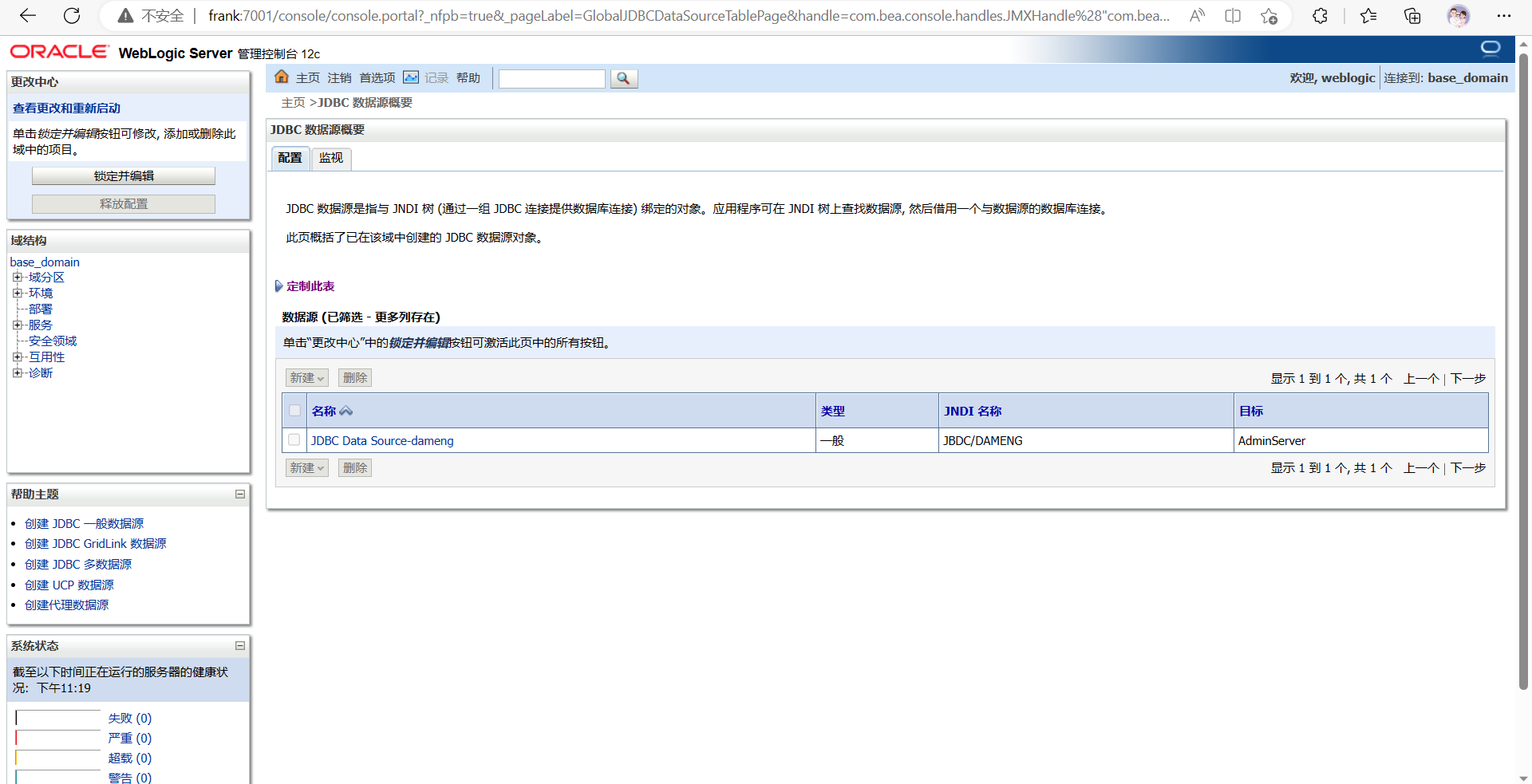Open the browser profile avatar

[x=1459, y=16]
